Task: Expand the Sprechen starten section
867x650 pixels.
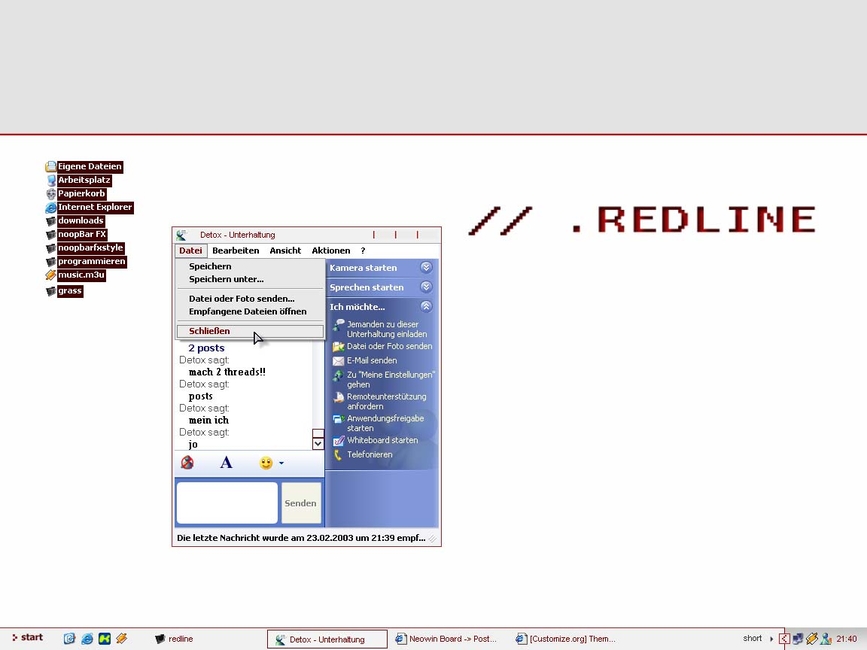Action: click(426, 287)
